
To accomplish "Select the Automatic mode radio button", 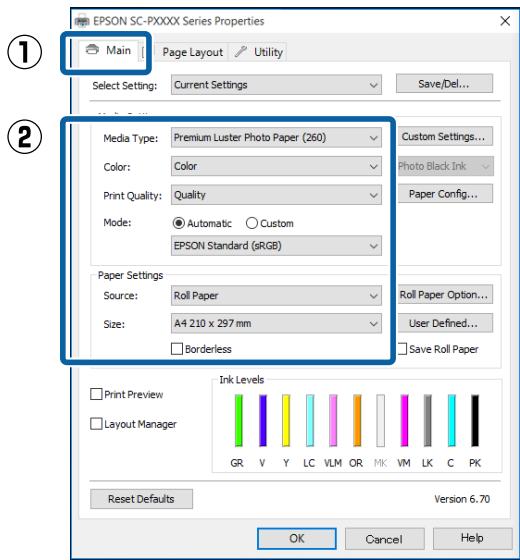I will point(179,223).
